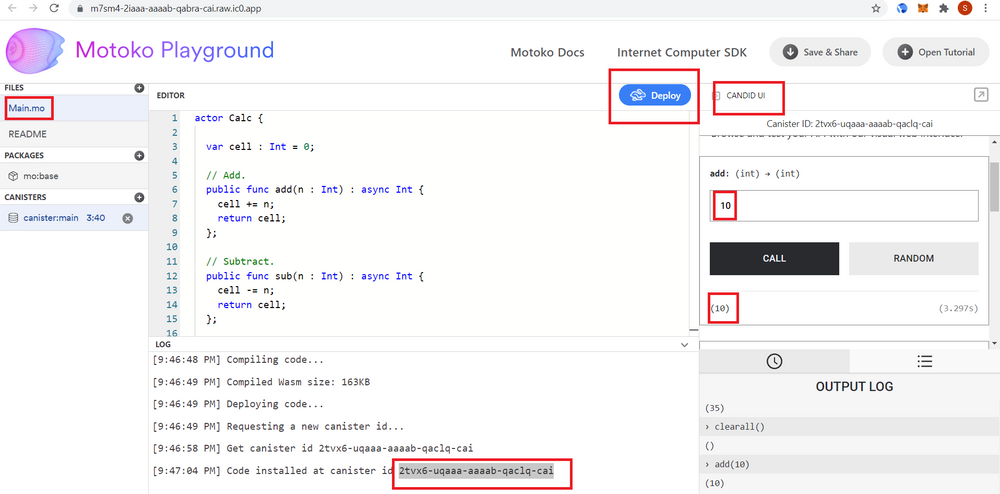Open Candid UI in new window icon
Viewport: 1000px width, 494px height.
[x=981, y=95]
